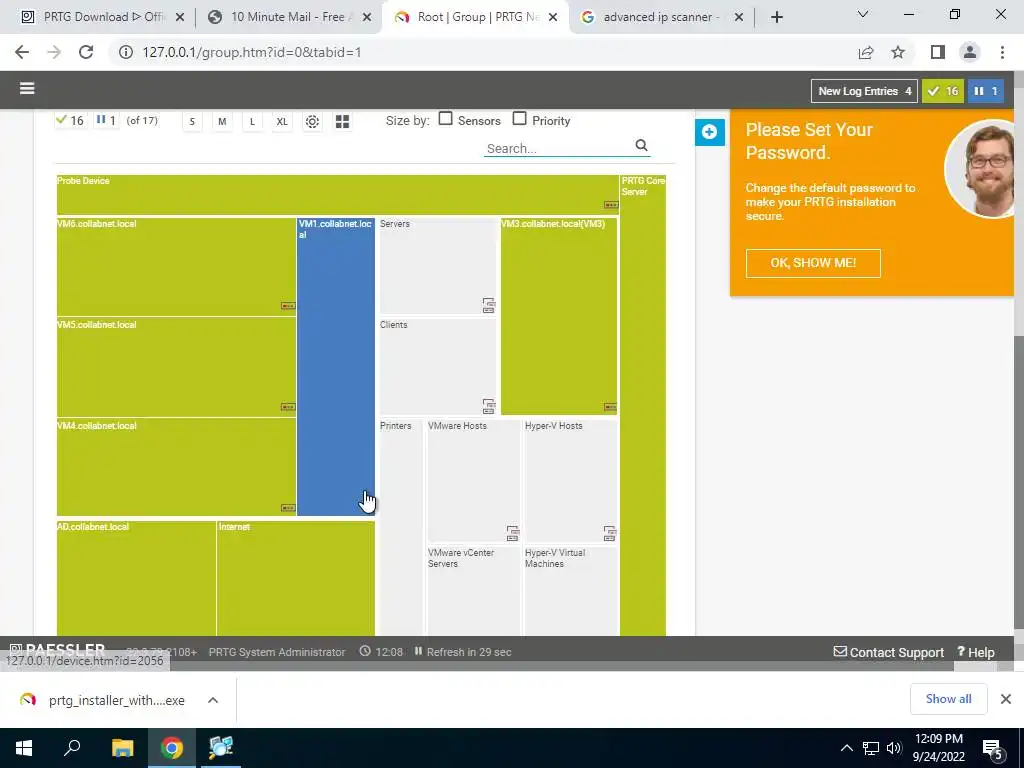Click the search magnifier icon
Image resolution: width=1024 pixels, height=768 pixels.
point(641,146)
